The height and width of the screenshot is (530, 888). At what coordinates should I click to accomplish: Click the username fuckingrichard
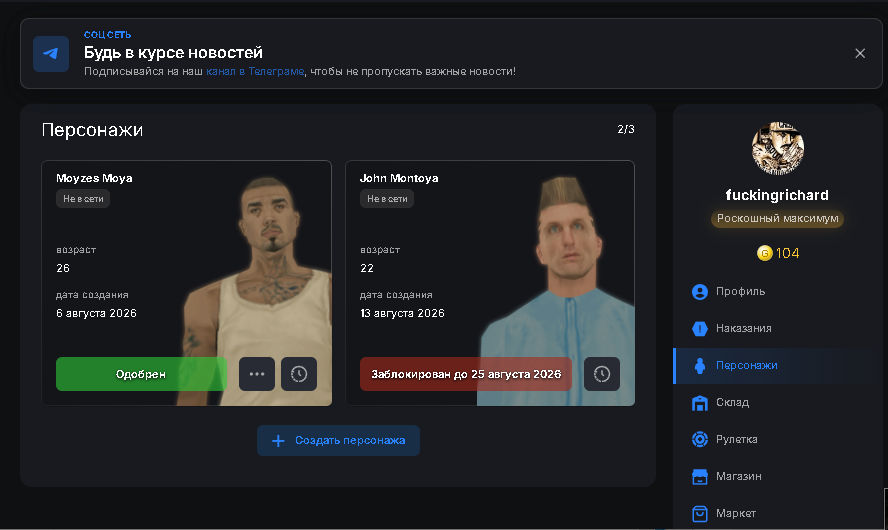pos(777,195)
